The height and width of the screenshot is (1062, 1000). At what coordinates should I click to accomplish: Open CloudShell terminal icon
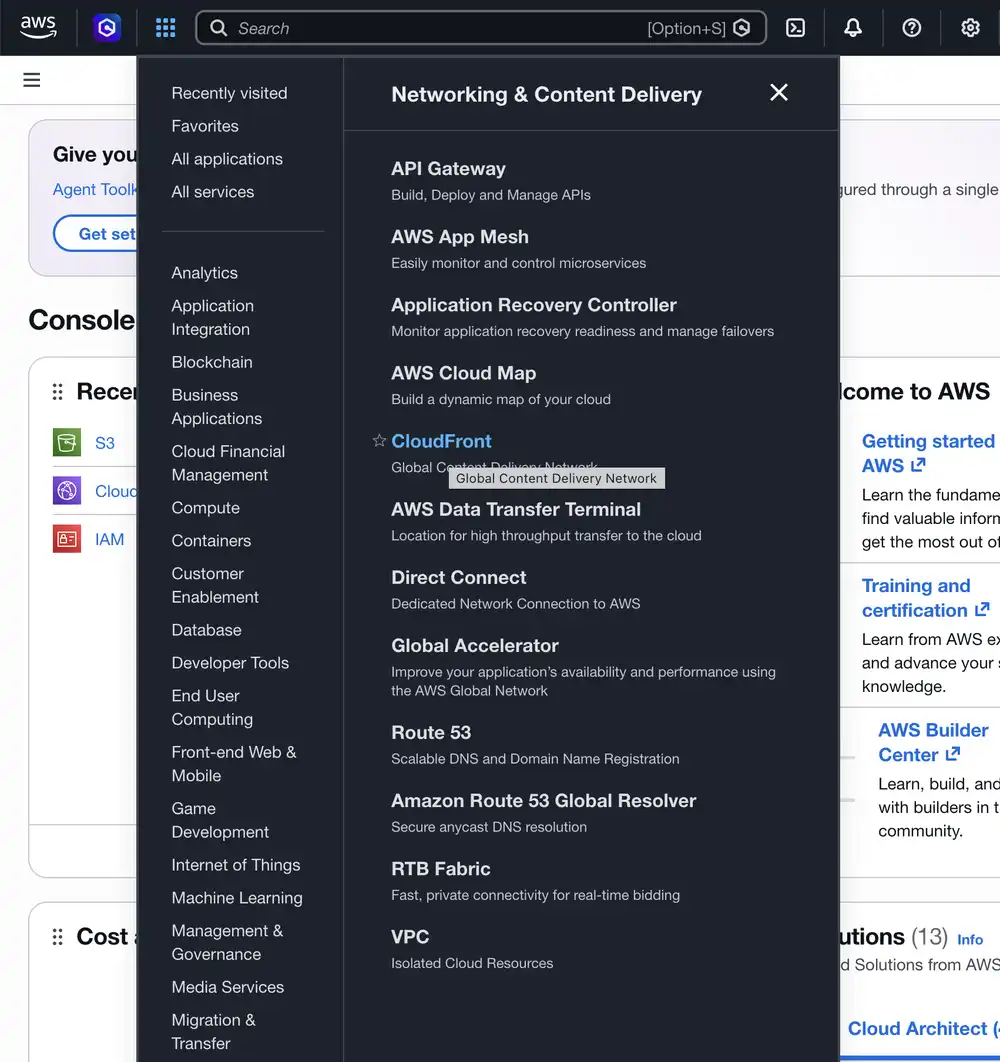795,28
